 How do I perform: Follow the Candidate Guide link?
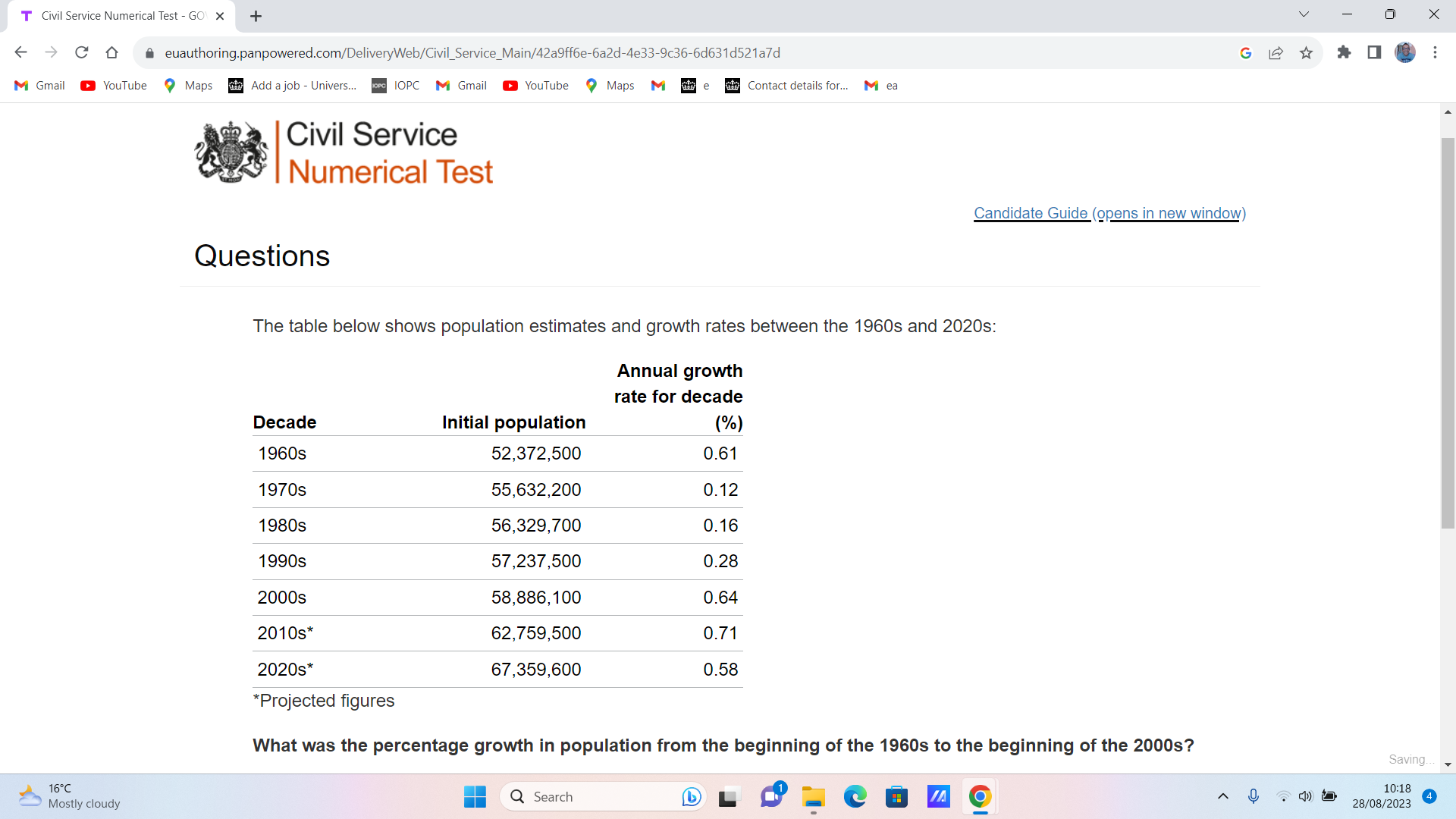(1031, 213)
